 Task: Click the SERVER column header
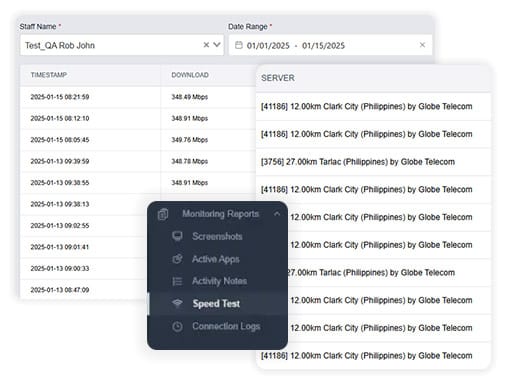click(x=278, y=78)
